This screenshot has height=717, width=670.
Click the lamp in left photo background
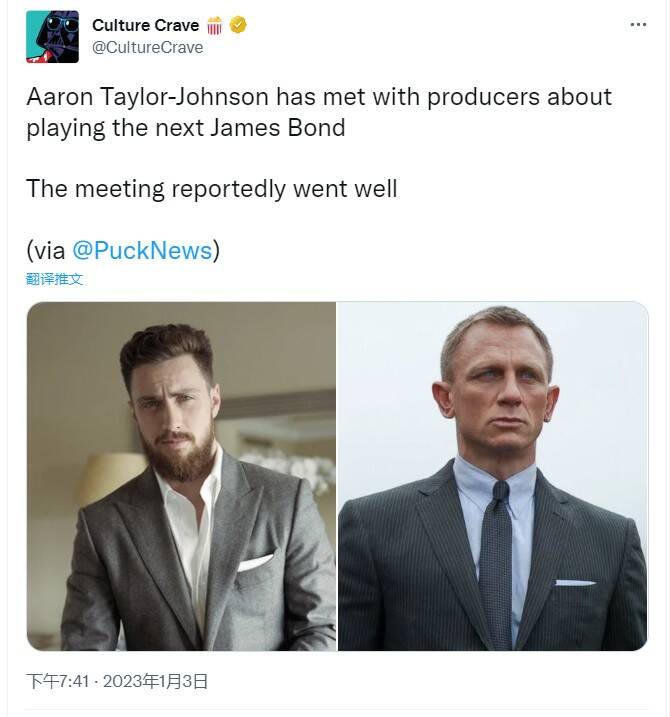tap(110, 478)
